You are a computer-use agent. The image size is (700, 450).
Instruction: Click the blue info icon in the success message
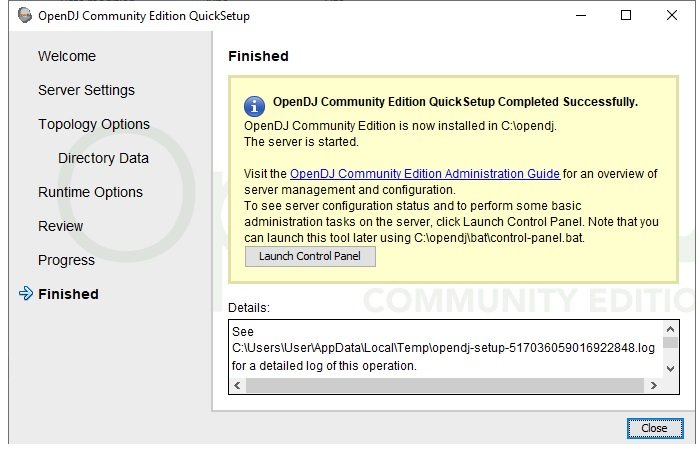[255, 104]
